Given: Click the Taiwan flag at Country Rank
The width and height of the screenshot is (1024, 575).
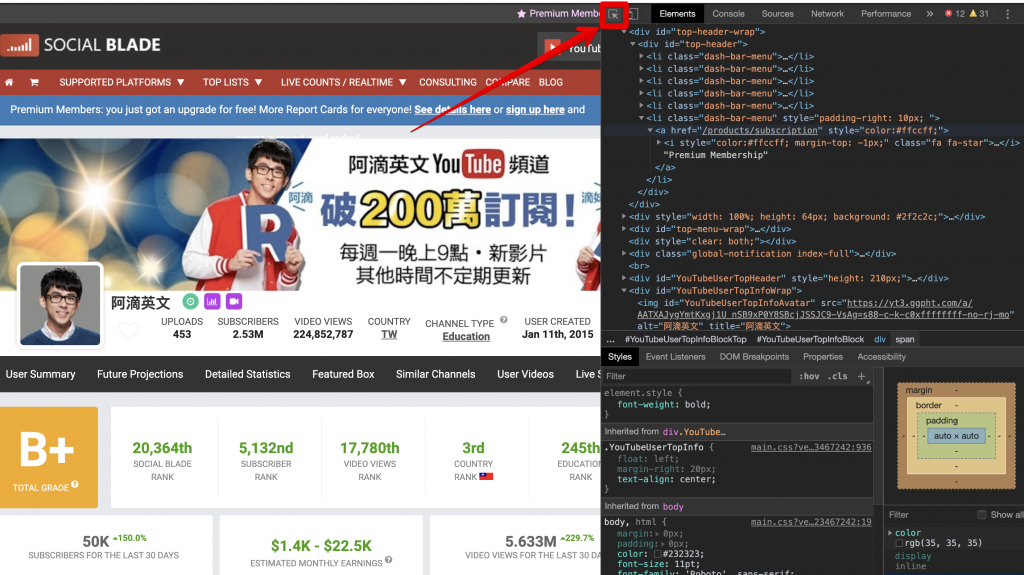Looking at the screenshot, I should (x=486, y=476).
